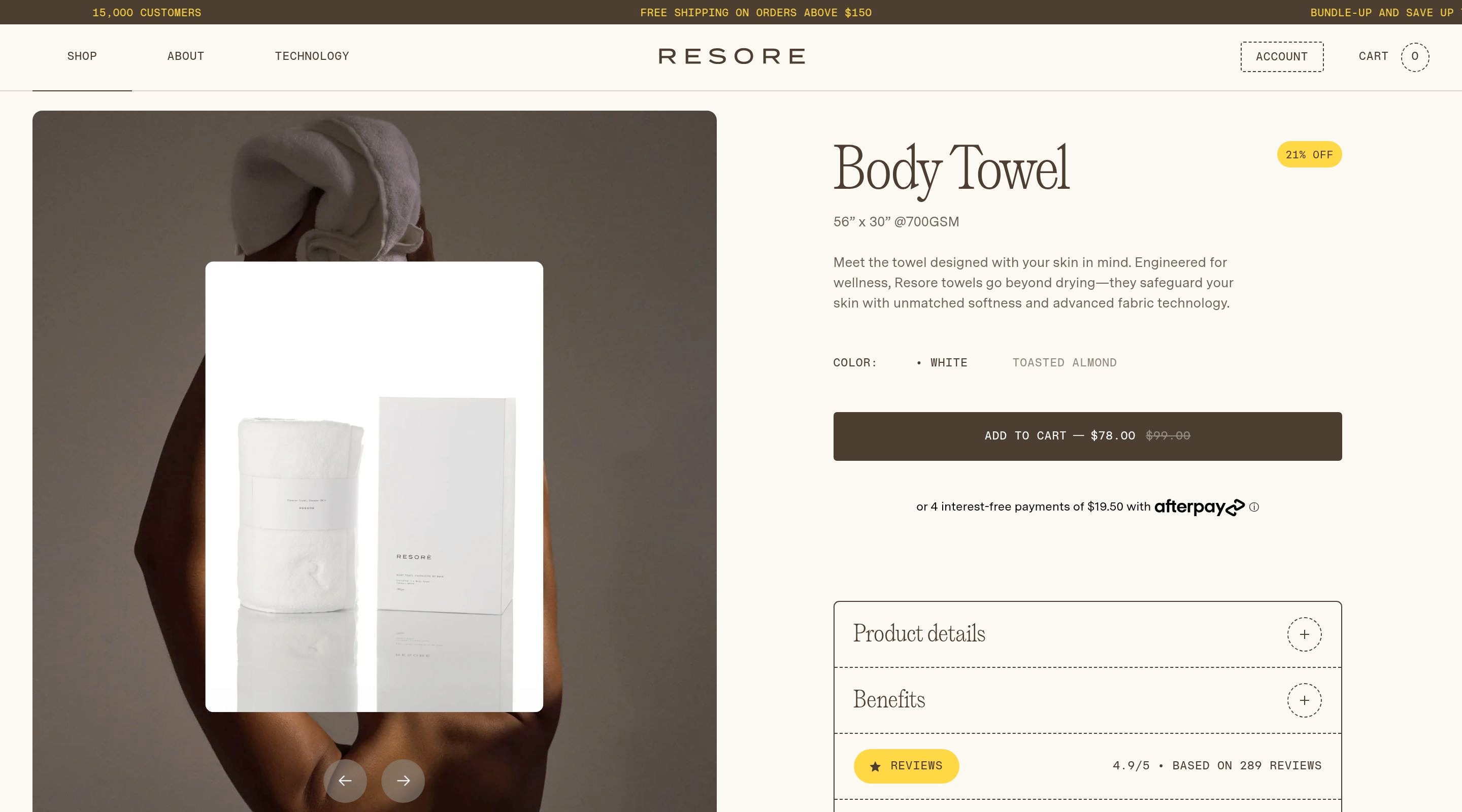Expand the Benefits accordion row
Viewport: 1462px width, 812px height.
tap(1087, 700)
